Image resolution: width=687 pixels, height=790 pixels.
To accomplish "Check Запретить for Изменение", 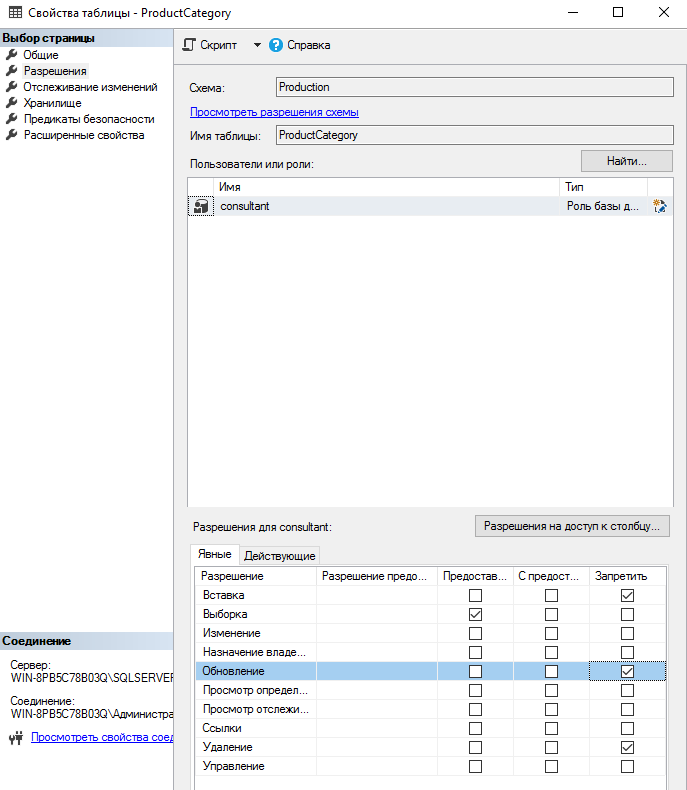I will point(627,633).
